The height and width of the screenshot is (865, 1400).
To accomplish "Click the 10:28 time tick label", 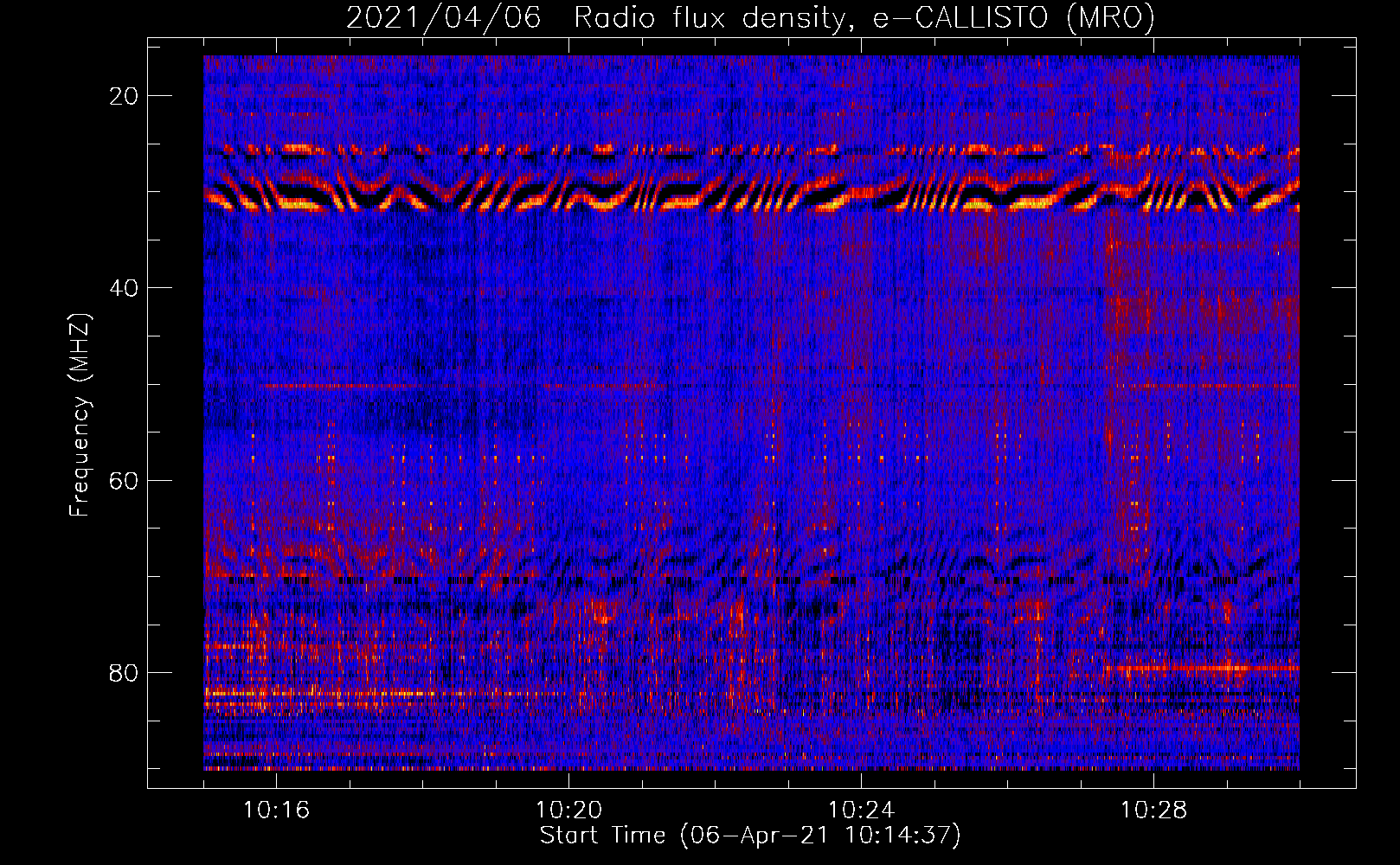I will click(1153, 811).
